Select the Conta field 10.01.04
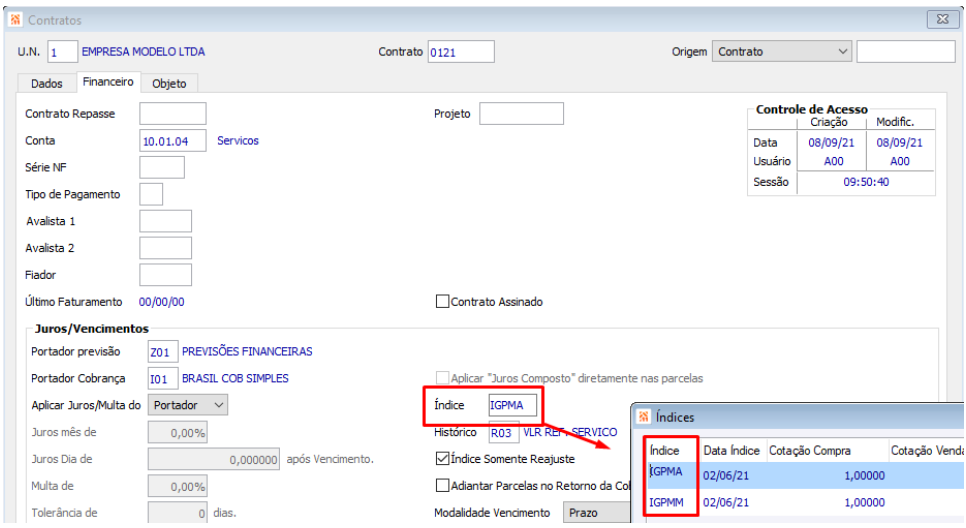The width and height of the screenshot is (966, 528). tap(172, 140)
